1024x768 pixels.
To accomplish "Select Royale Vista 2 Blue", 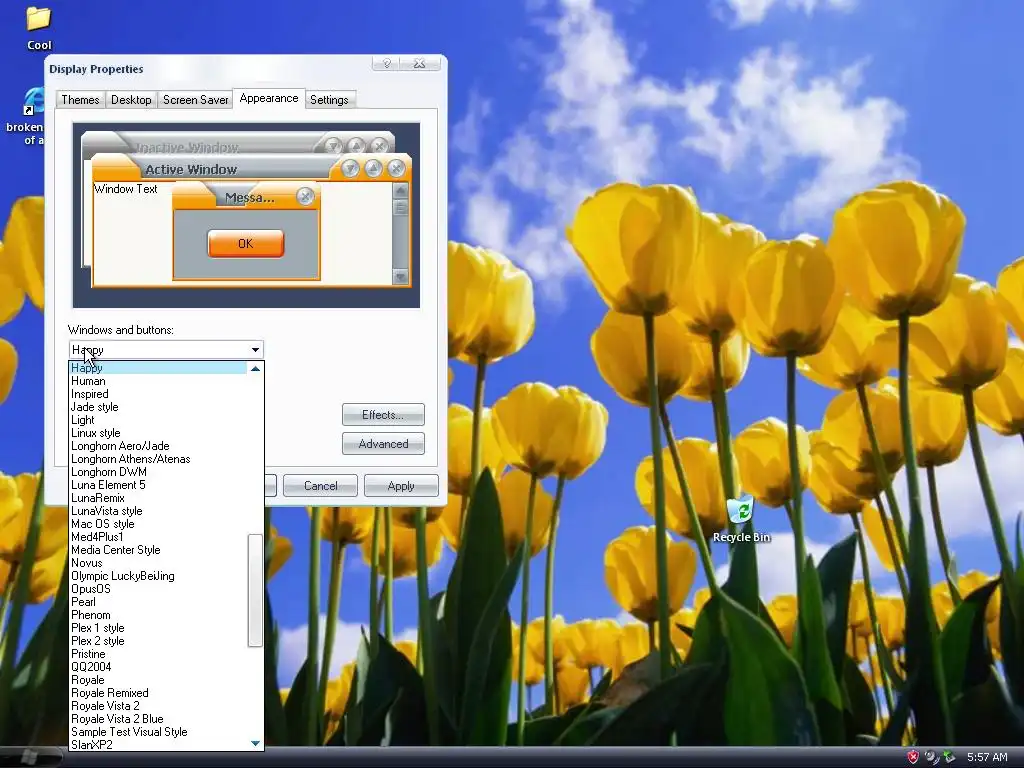I will pos(158,719).
